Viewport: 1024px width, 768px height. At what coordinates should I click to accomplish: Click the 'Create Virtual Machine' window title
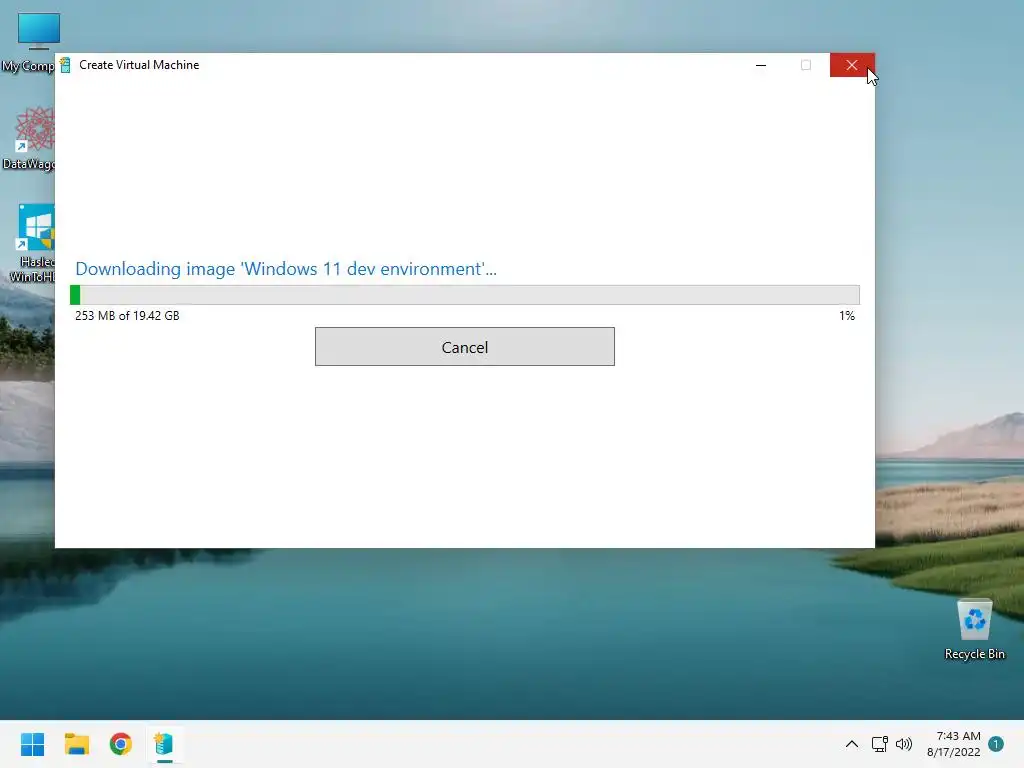(139, 65)
